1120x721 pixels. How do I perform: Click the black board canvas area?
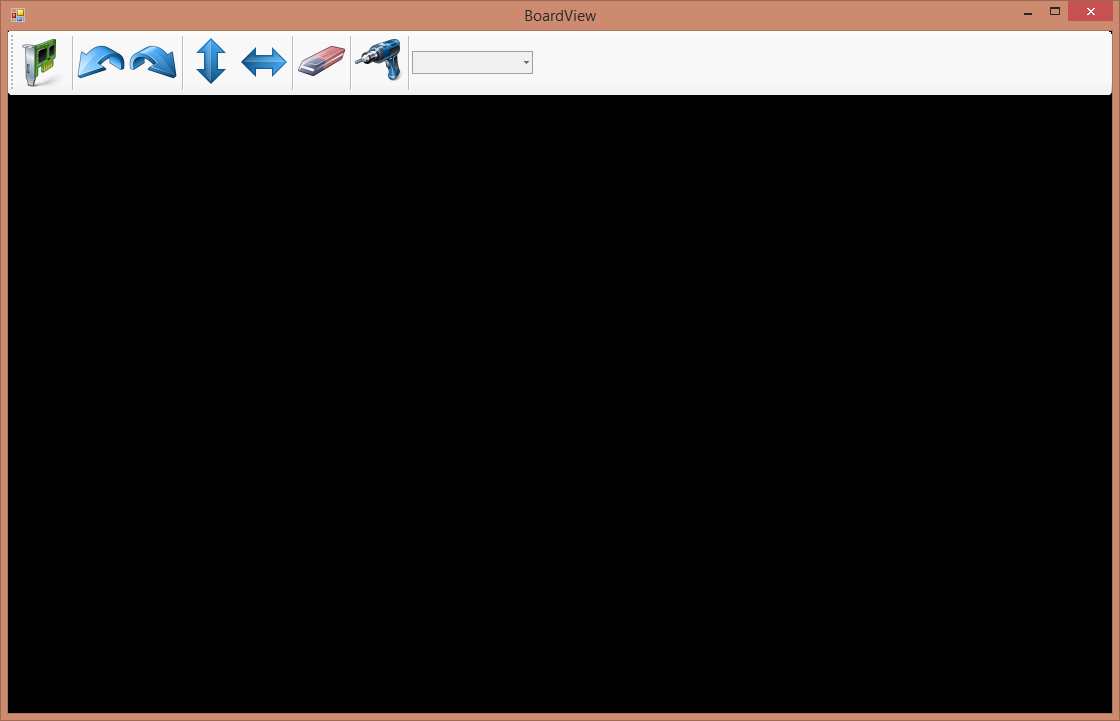point(560,400)
